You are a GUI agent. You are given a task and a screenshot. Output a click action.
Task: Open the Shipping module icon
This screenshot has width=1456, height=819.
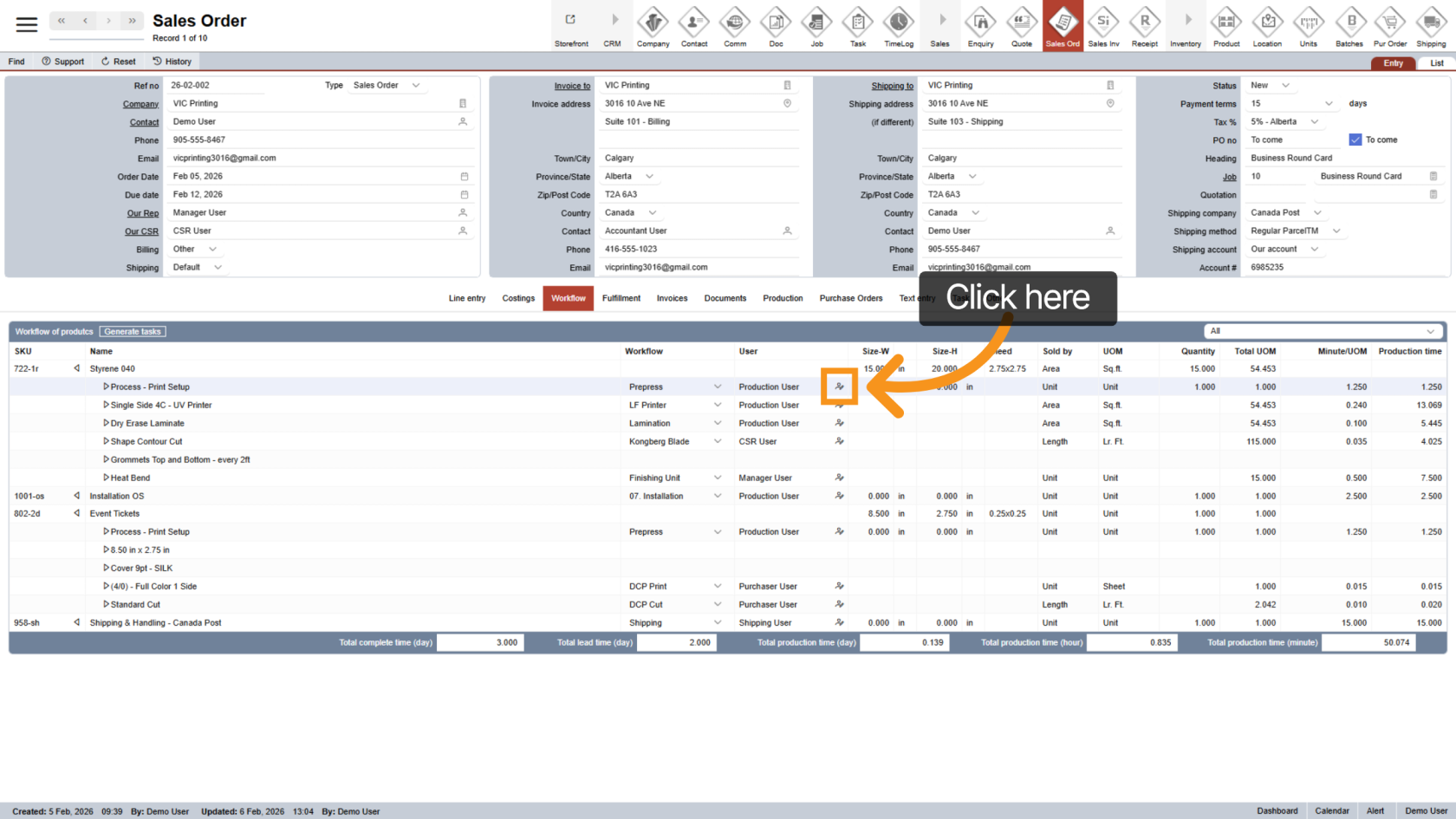(1430, 26)
